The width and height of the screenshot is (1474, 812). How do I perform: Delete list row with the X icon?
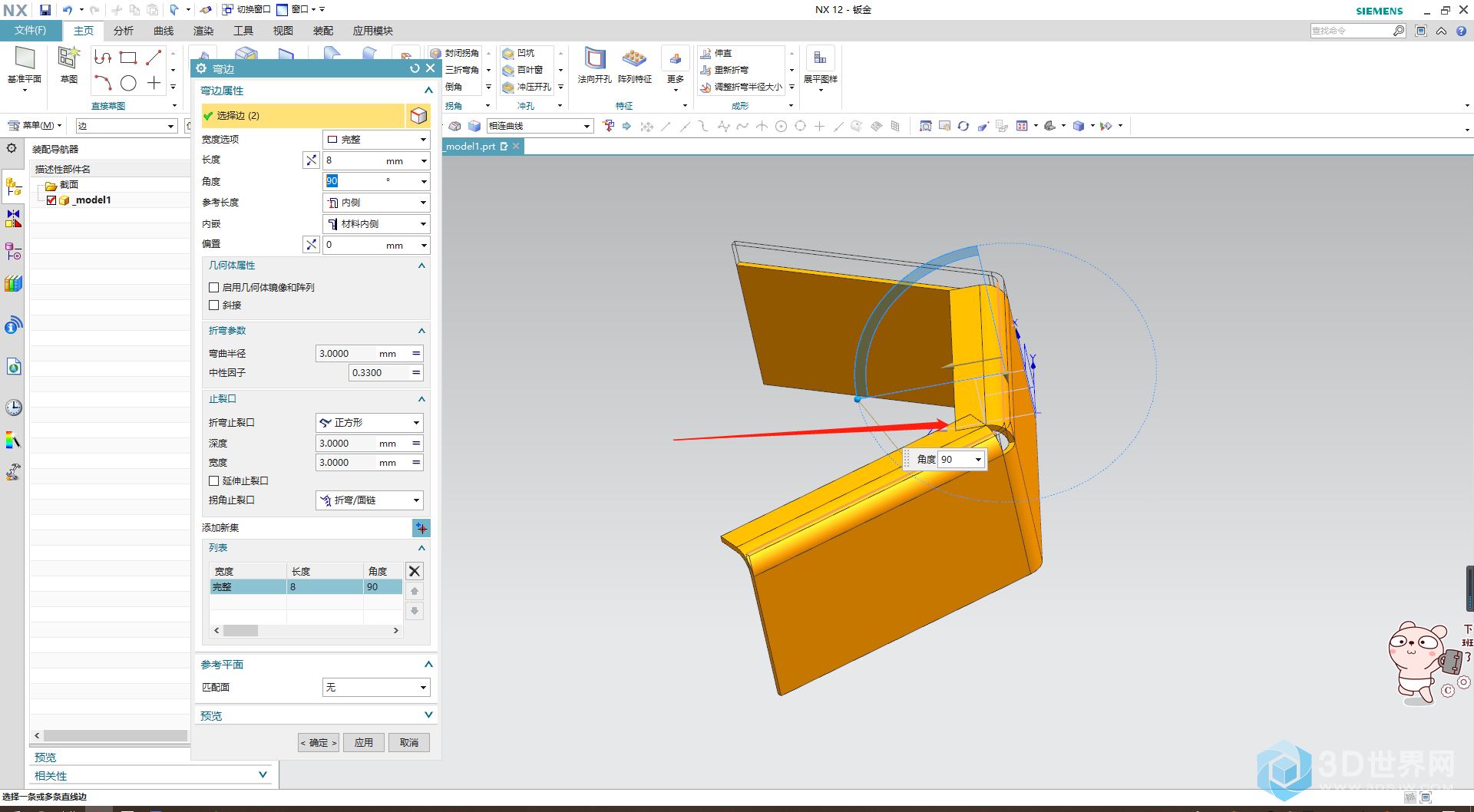pos(415,571)
